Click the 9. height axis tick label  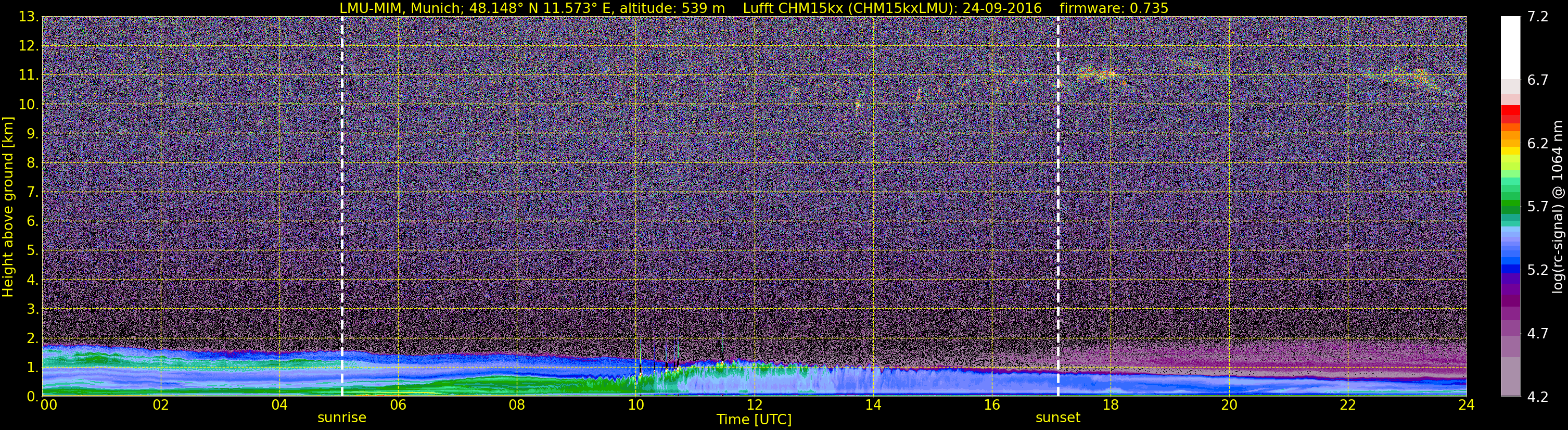coord(32,133)
